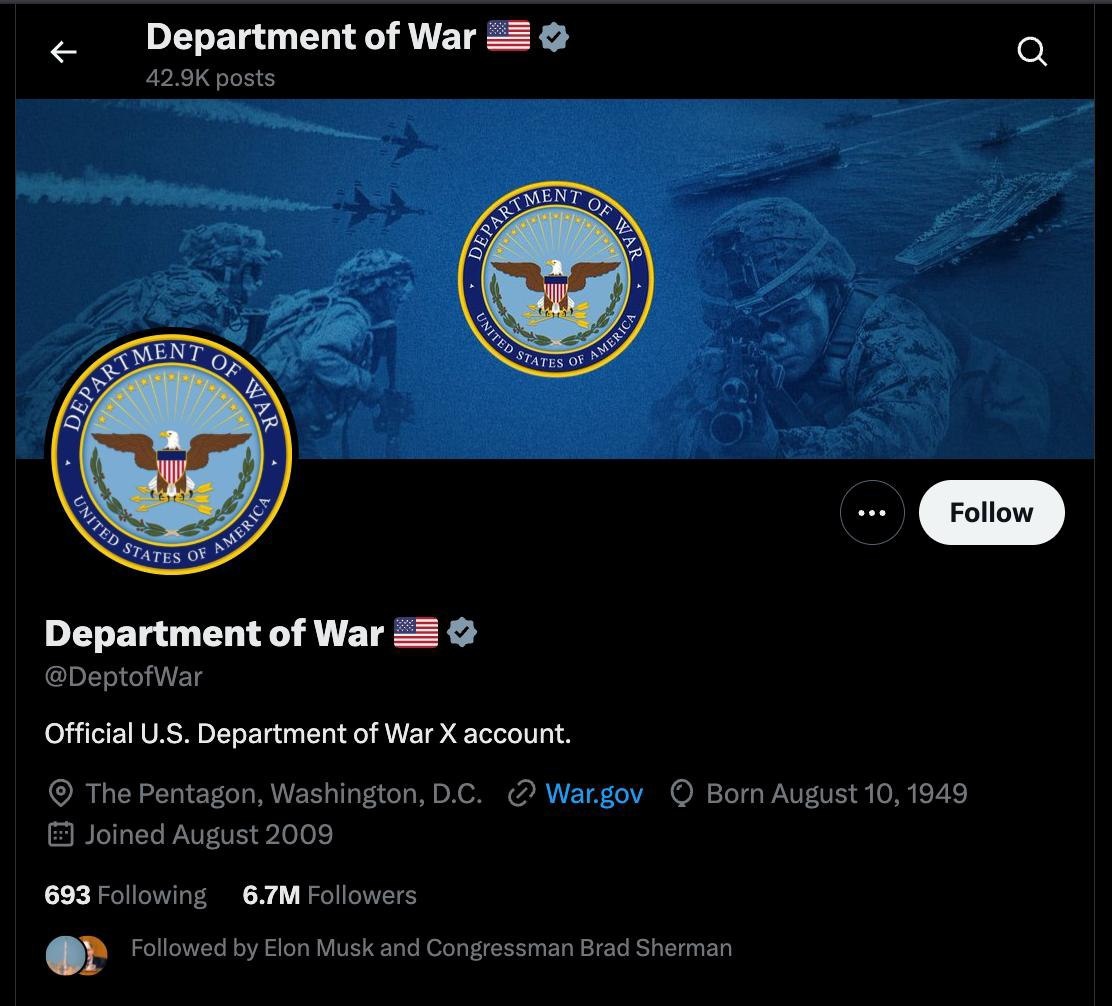This screenshot has width=1112, height=1006.
Task: Open the three-dots more options menu
Action: point(872,513)
